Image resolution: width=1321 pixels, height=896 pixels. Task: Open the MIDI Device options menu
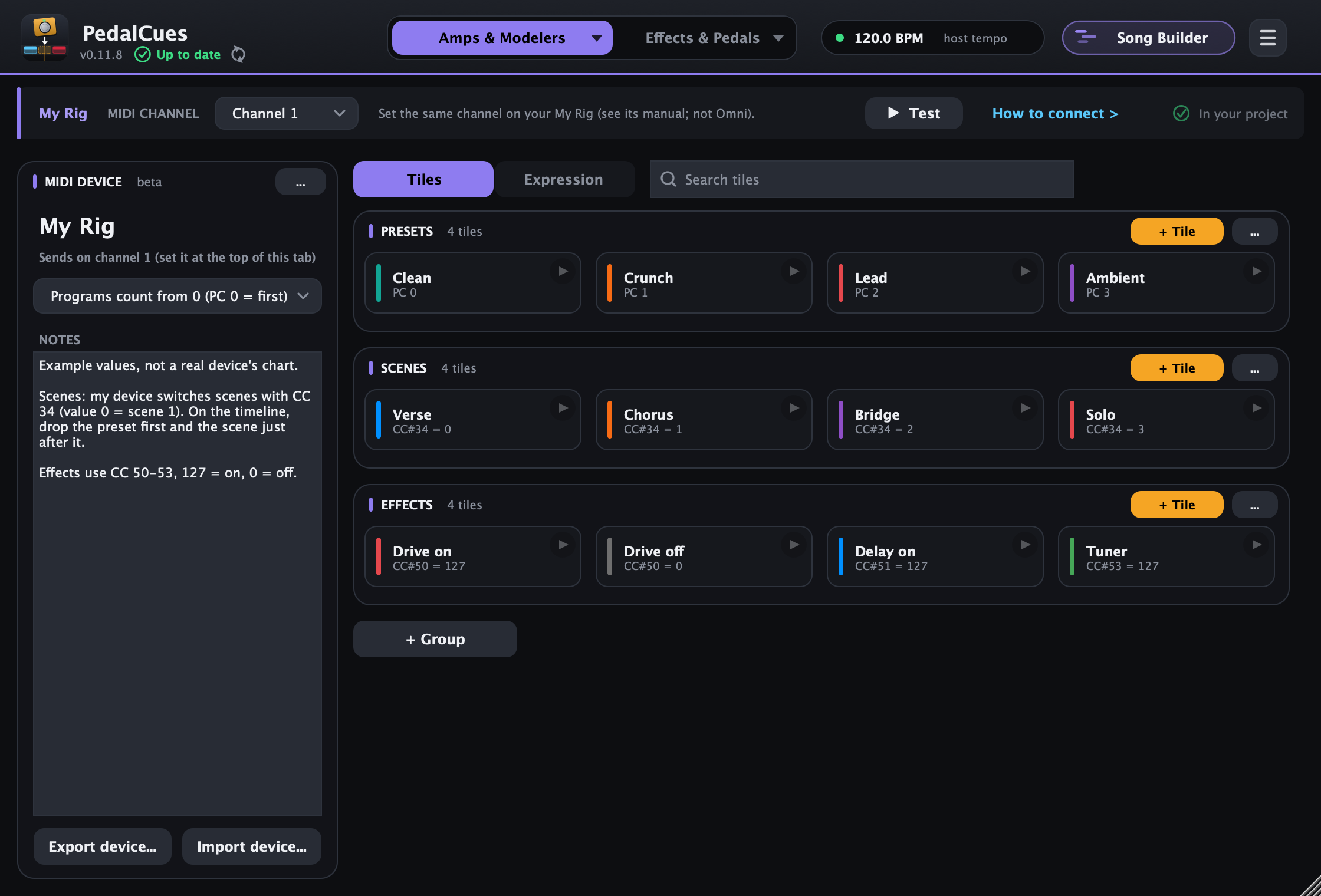click(300, 182)
